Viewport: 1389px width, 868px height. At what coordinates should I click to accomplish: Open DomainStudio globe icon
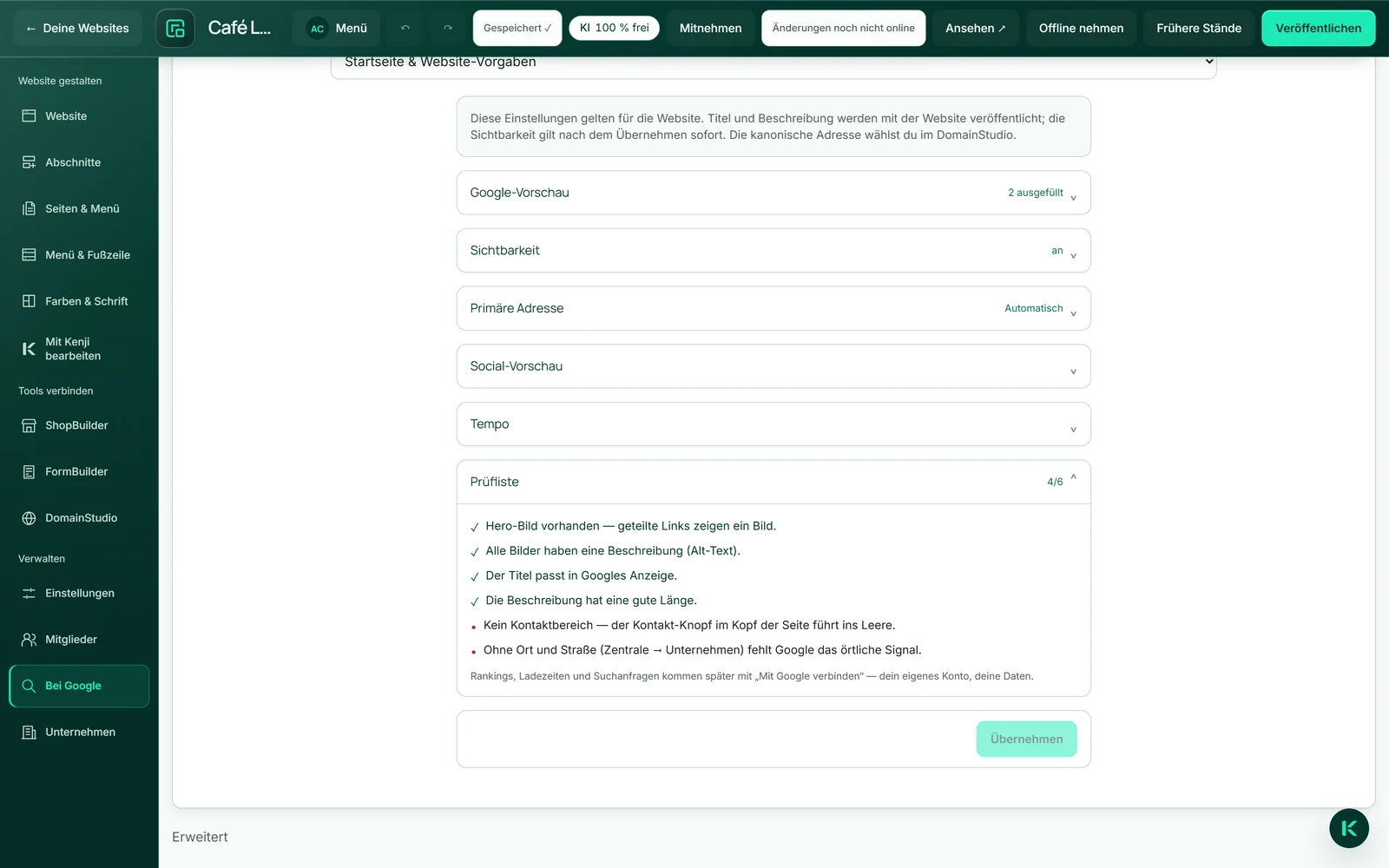[x=29, y=518]
